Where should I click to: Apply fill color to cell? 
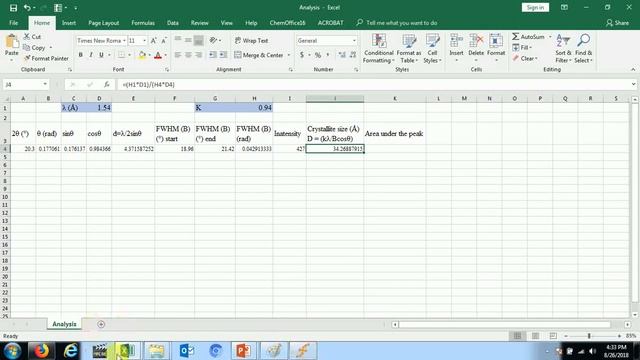click(142, 55)
